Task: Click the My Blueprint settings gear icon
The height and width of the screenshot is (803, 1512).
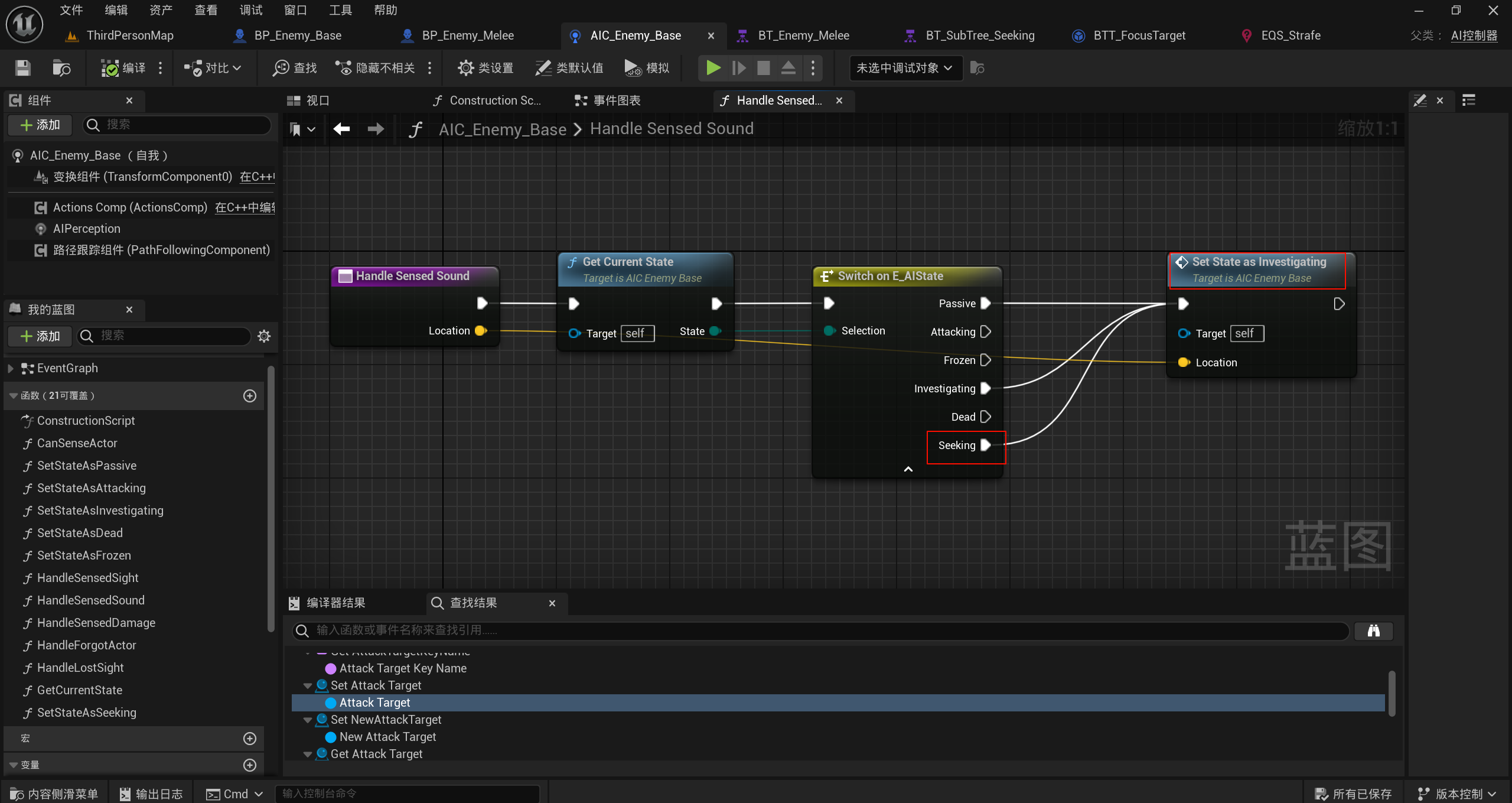Action: 264,336
